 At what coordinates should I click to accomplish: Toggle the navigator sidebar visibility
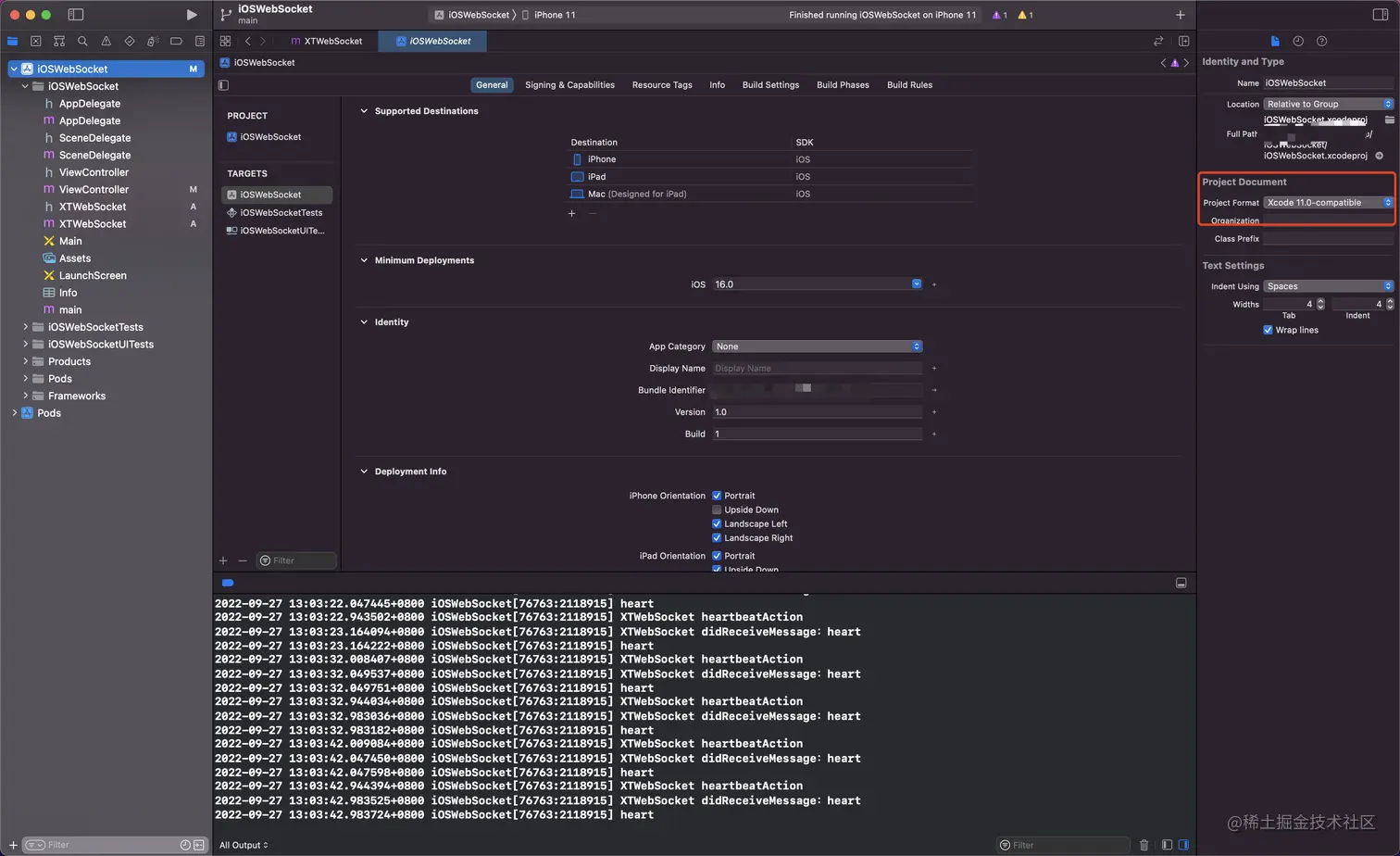coord(76,15)
